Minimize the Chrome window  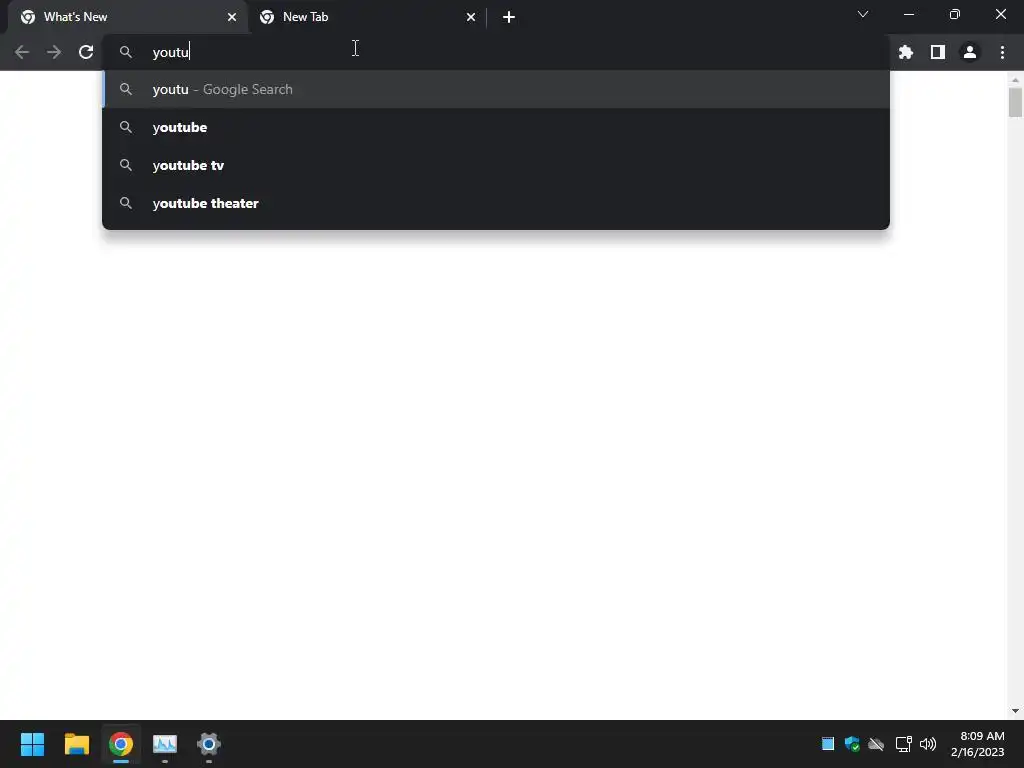click(908, 14)
